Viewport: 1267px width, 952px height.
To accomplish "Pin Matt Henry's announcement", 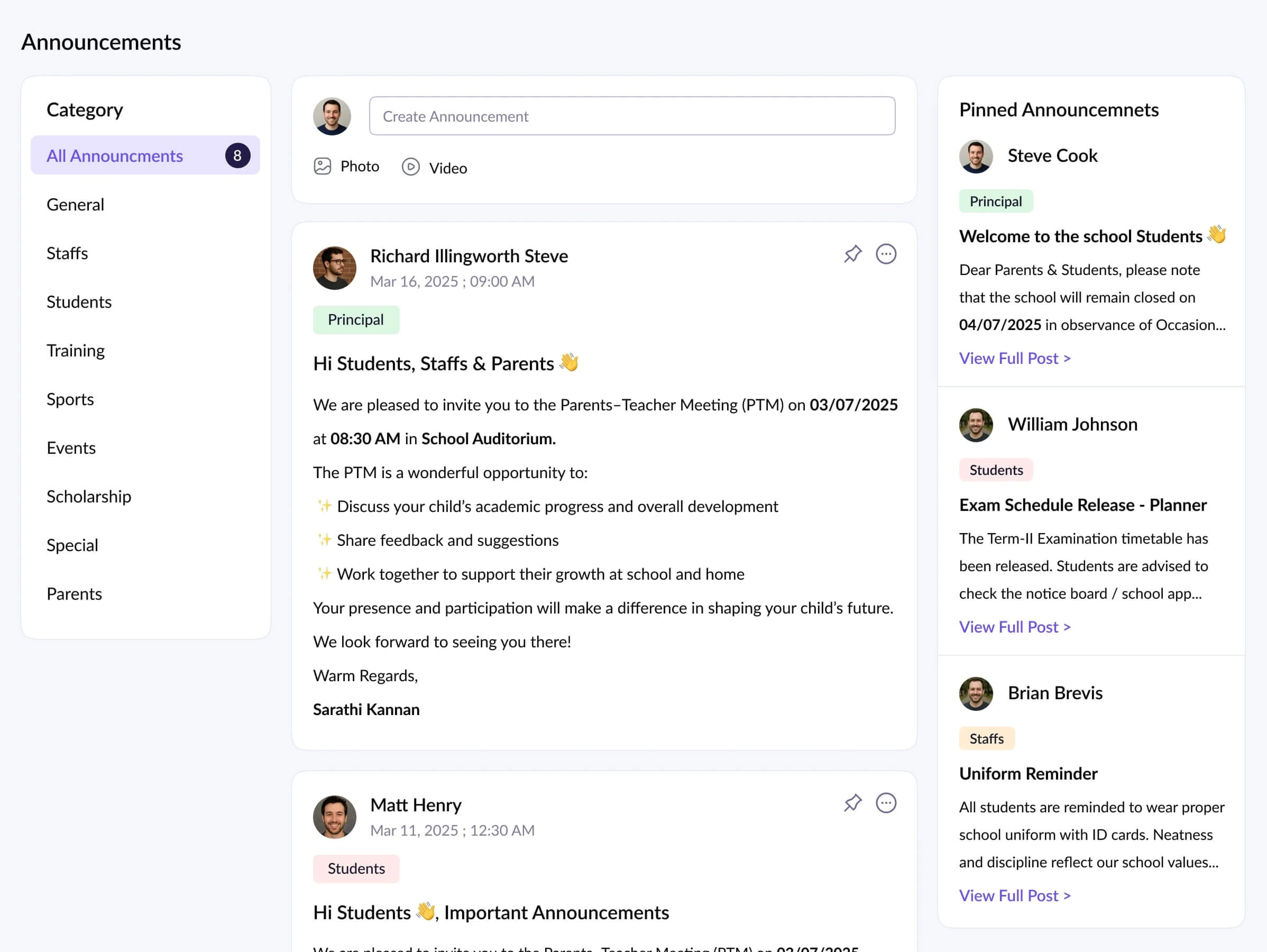I will coord(852,802).
